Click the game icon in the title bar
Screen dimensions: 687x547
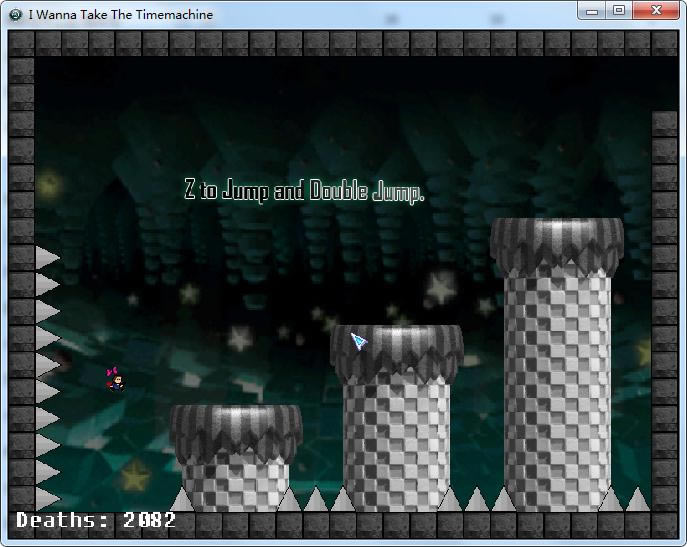(16, 15)
